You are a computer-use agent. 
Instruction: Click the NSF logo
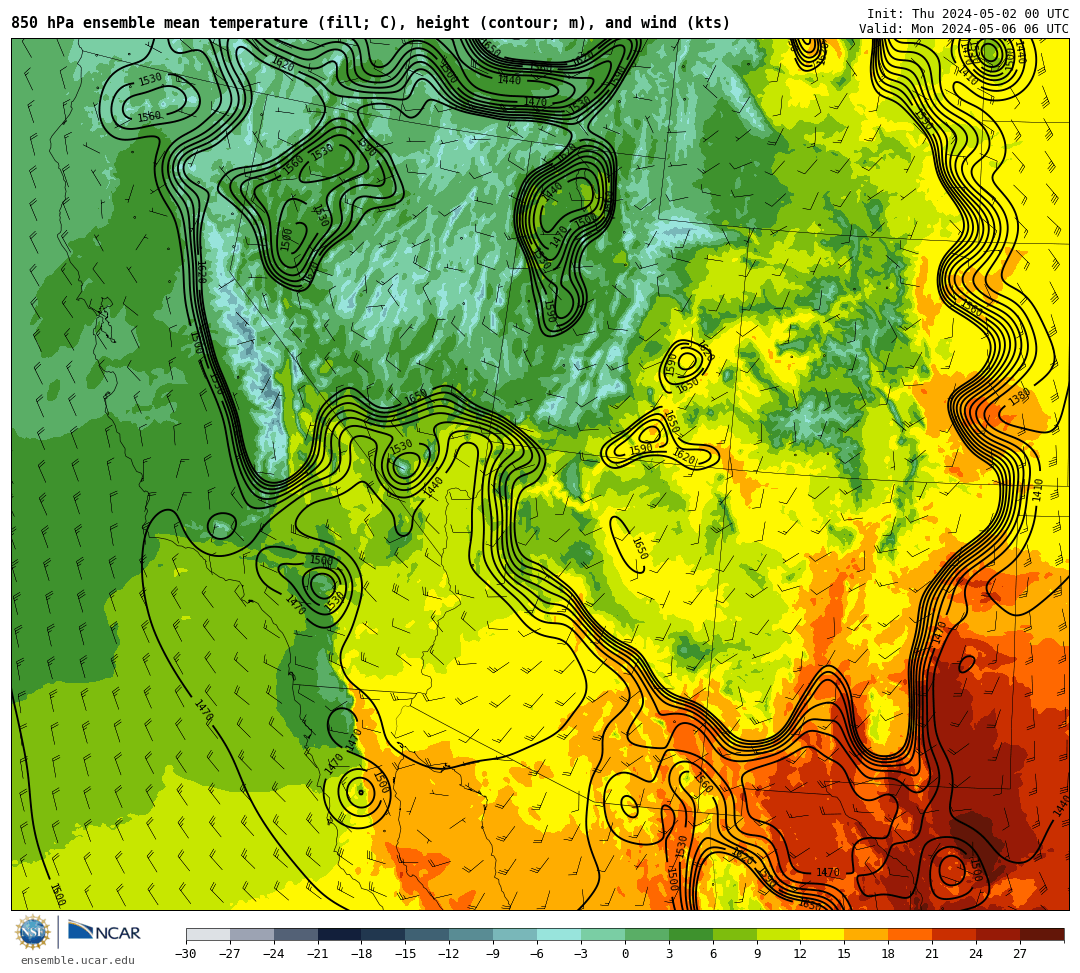point(32,932)
